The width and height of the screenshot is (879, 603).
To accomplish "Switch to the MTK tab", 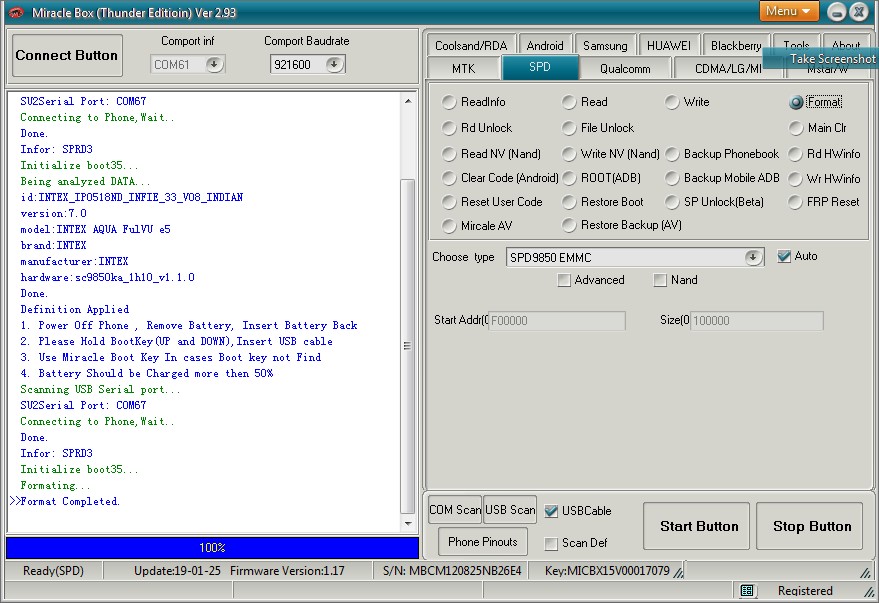I will click(x=463, y=68).
